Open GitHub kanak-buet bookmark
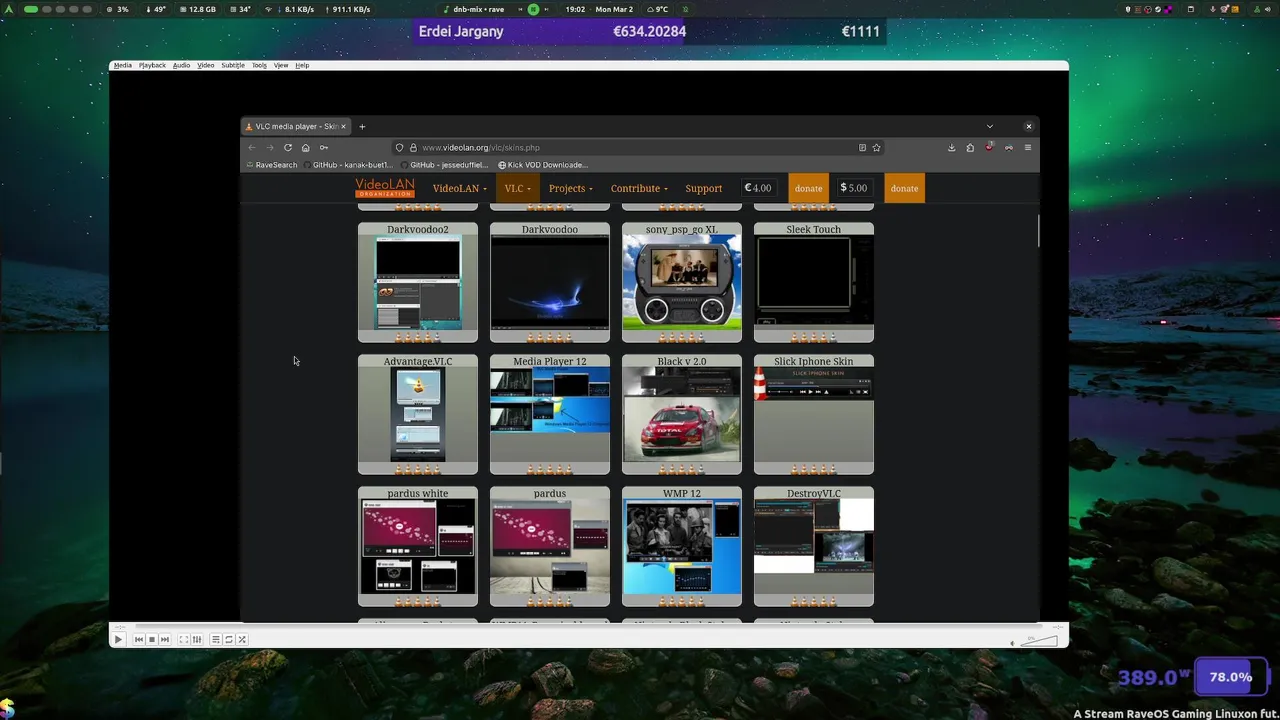 pyautogui.click(x=346, y=165)
